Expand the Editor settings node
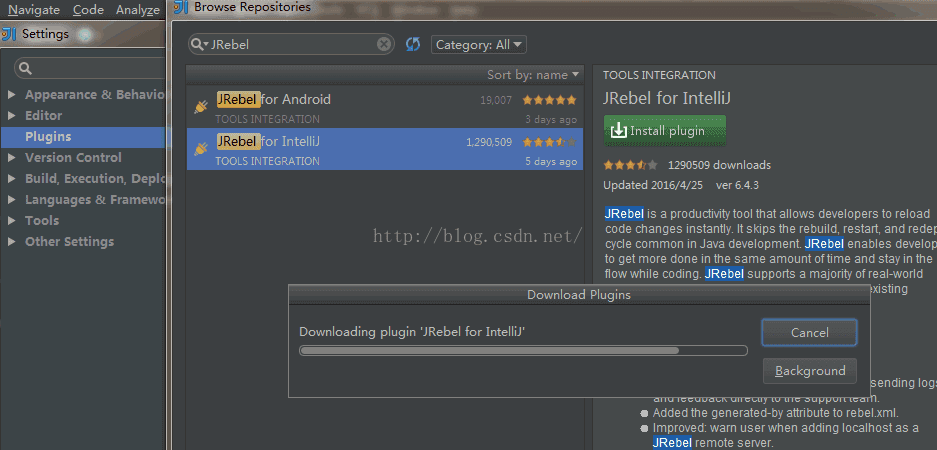 (11, 116)
